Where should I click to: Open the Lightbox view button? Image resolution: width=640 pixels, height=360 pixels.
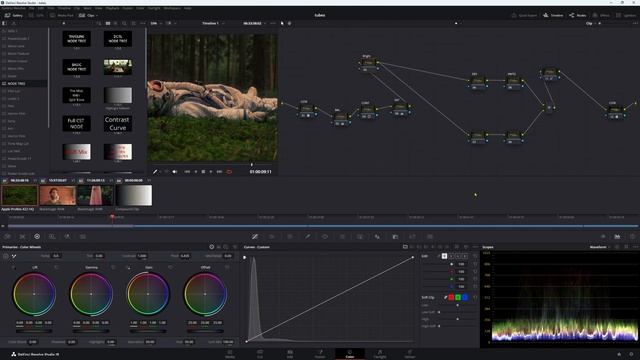click(626, 15)
